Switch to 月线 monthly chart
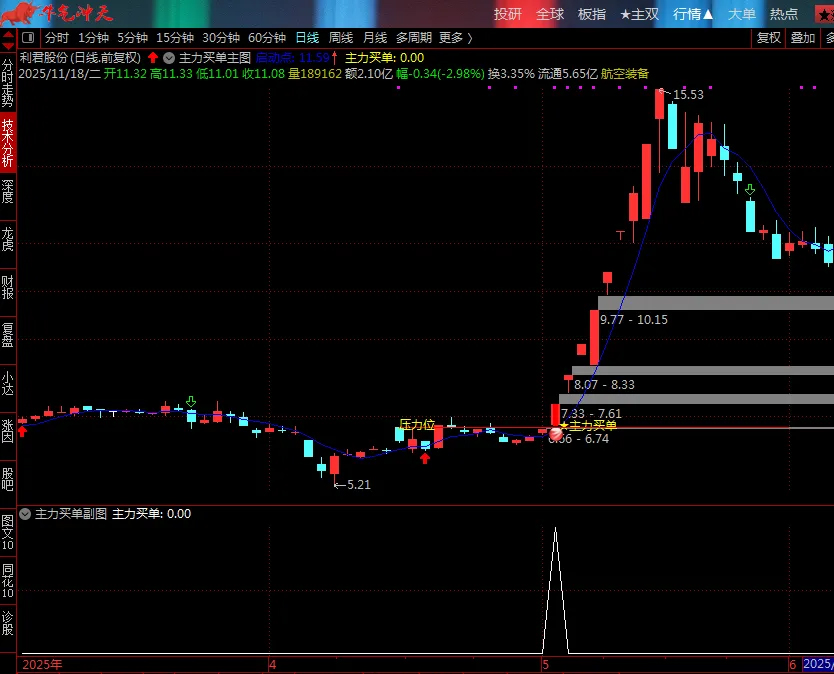834x674 pixels. pyautogui.click(x=375, y=38)
